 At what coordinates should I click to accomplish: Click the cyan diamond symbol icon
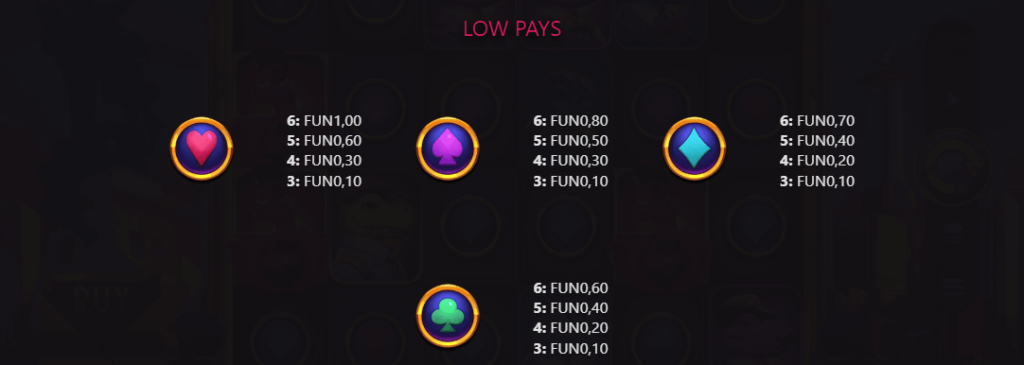694,148
